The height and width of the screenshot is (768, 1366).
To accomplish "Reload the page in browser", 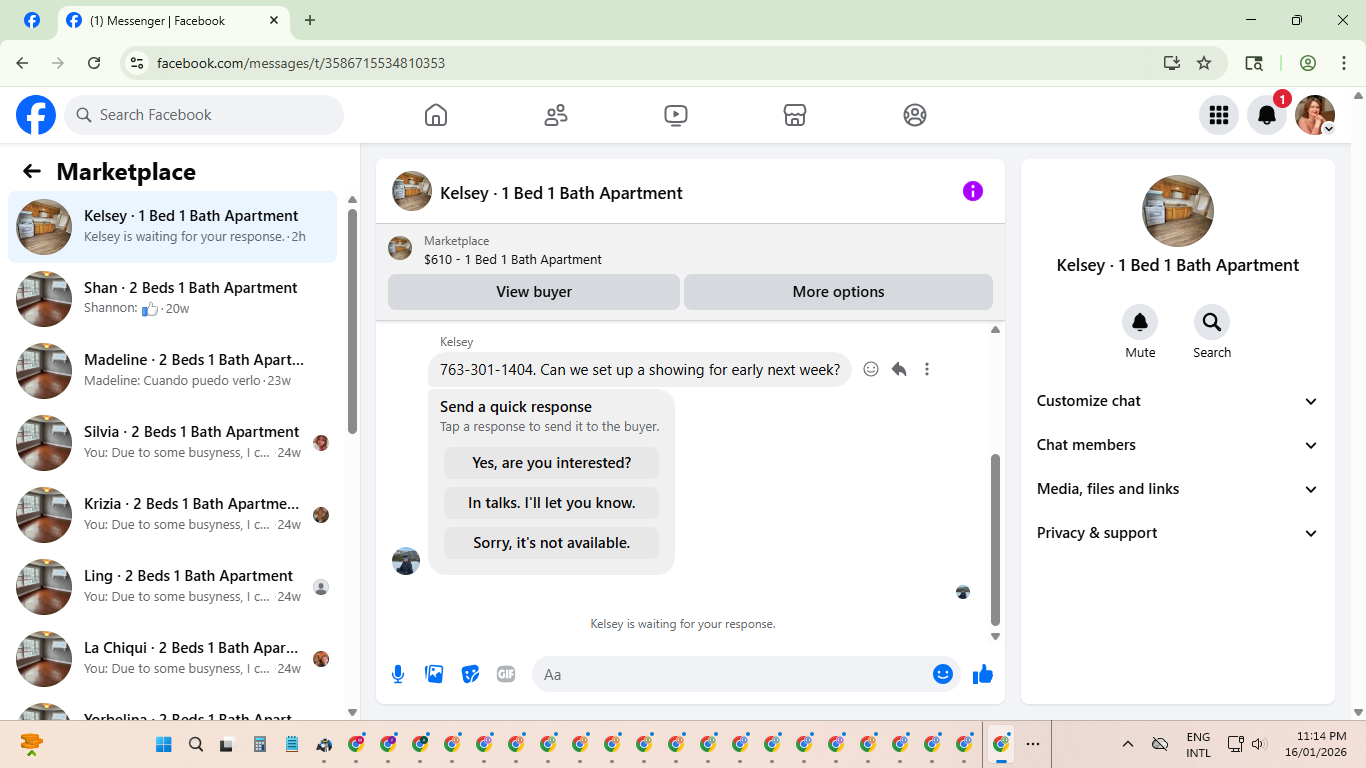I will click(x=94, y=63).
